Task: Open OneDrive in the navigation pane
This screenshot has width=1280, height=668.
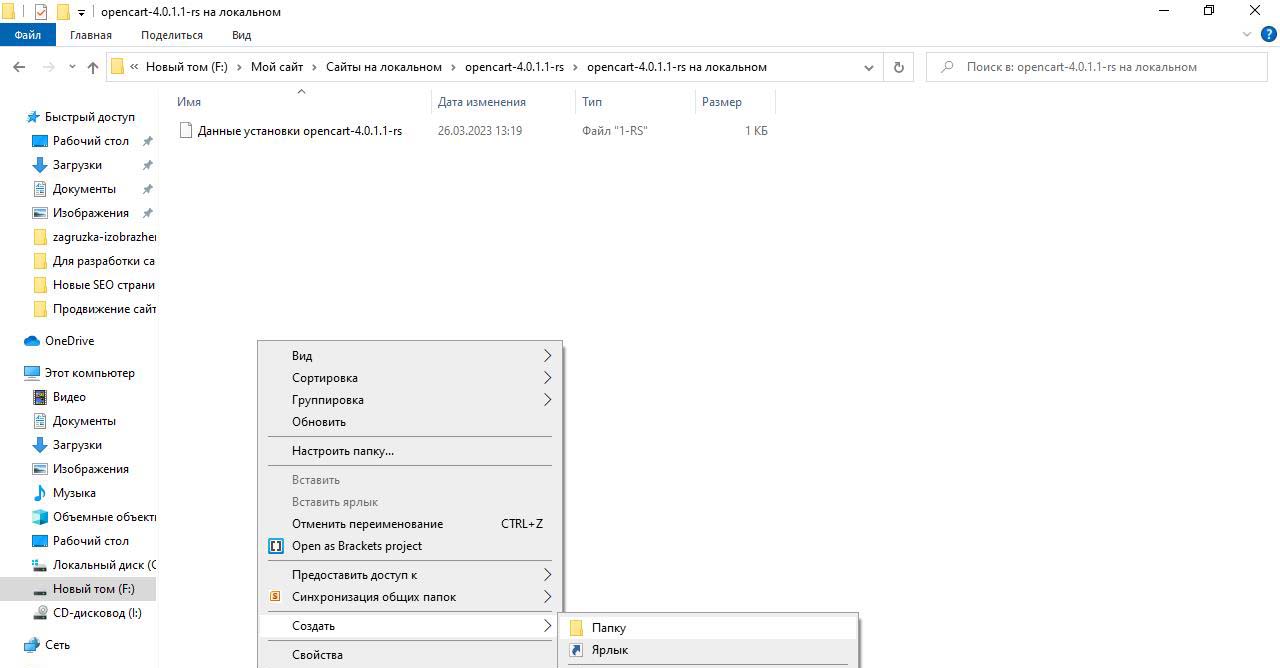Action: 69,341
